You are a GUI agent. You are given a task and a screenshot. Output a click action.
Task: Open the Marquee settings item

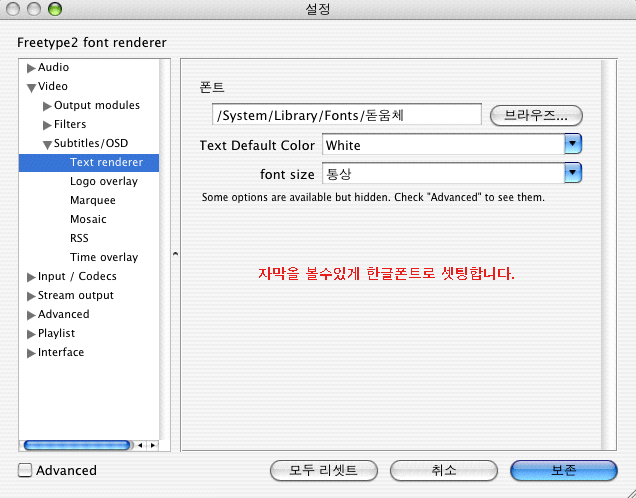92,201
